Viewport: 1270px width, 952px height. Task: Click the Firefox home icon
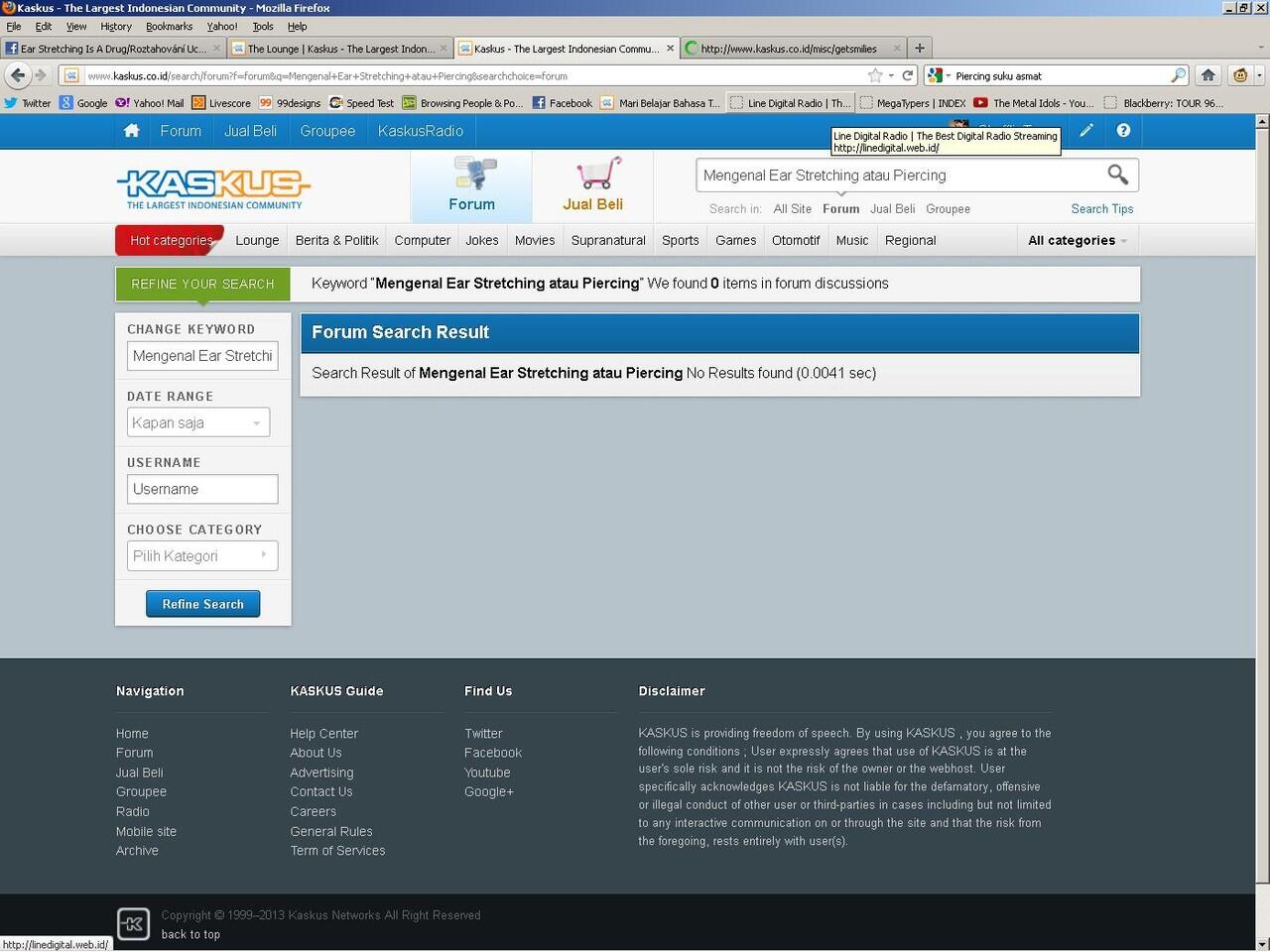[1207, 75]
